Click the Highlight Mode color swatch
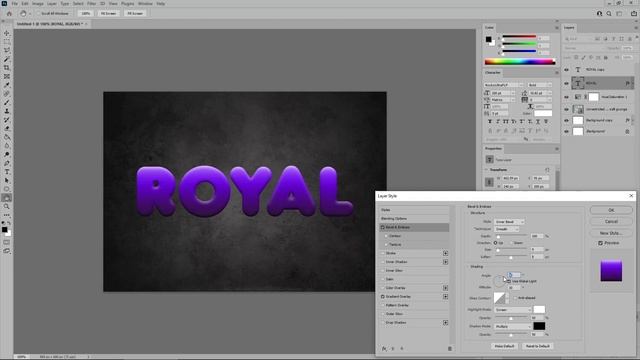The image size is (640, 360). pyautogui.click(x=539, y=309)
